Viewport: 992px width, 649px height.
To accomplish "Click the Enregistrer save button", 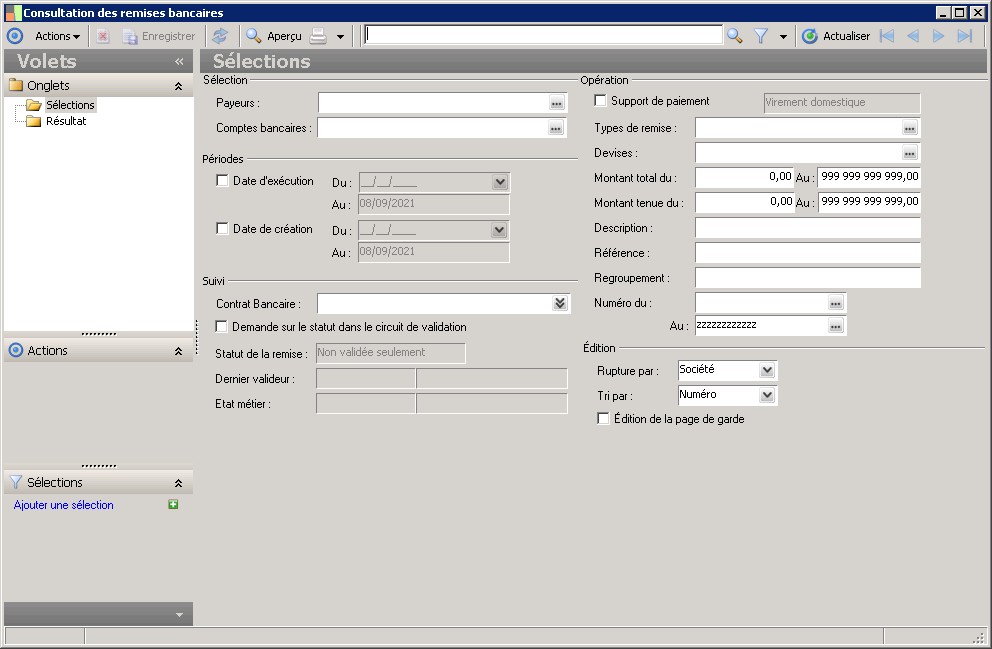I will (159, 36).
